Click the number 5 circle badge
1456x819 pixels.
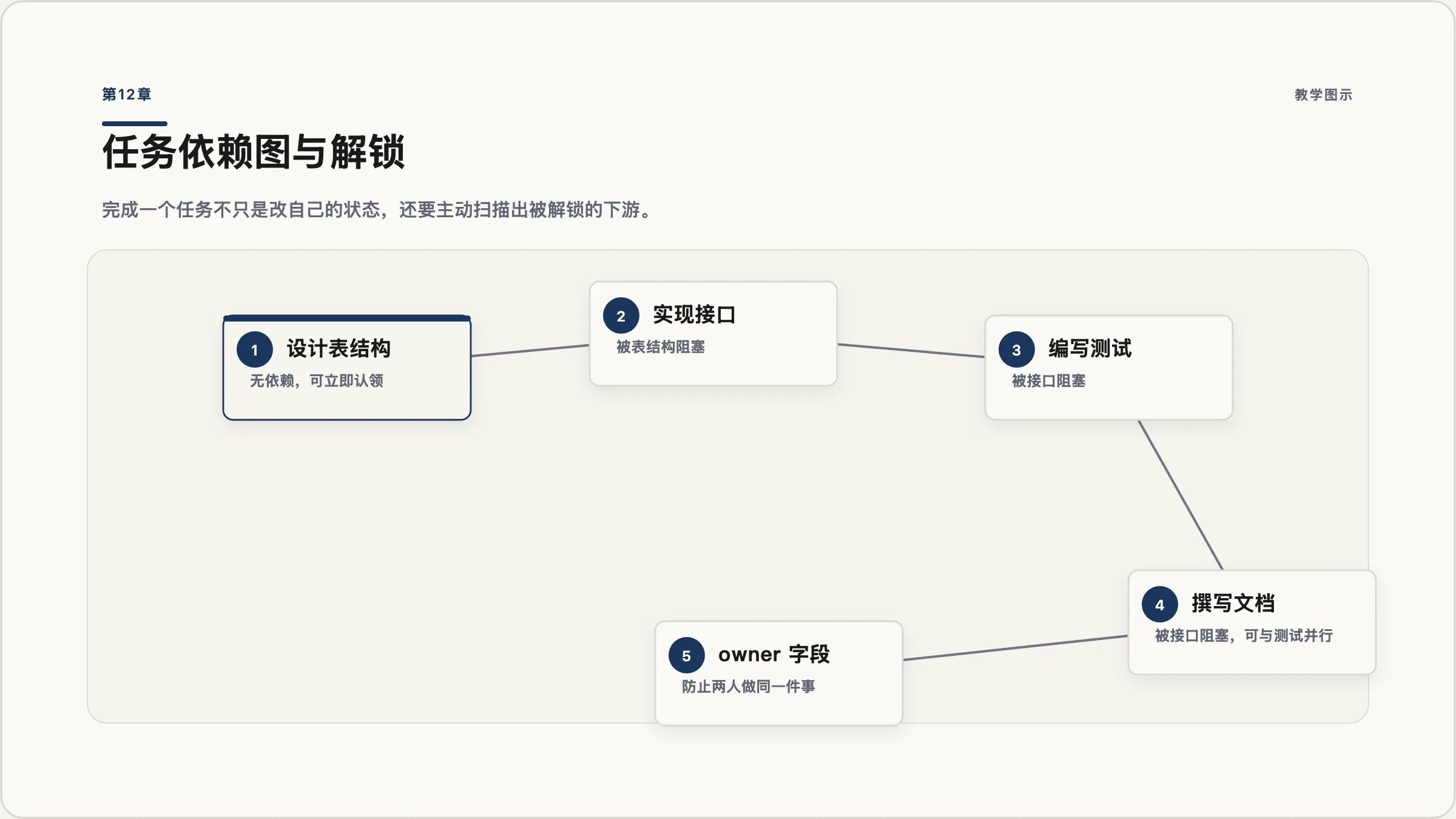687,655
